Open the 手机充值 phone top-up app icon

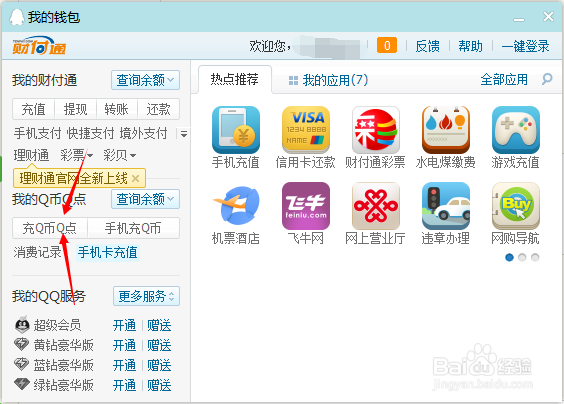pyautogui.click(x=236, y=130)
